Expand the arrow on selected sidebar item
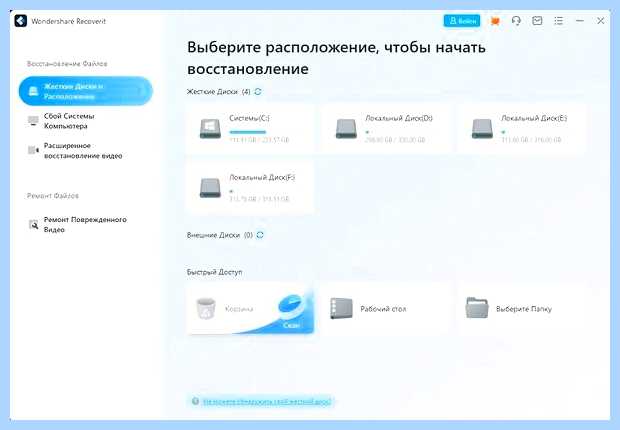 pyautogui.click(x=142, y=91)
